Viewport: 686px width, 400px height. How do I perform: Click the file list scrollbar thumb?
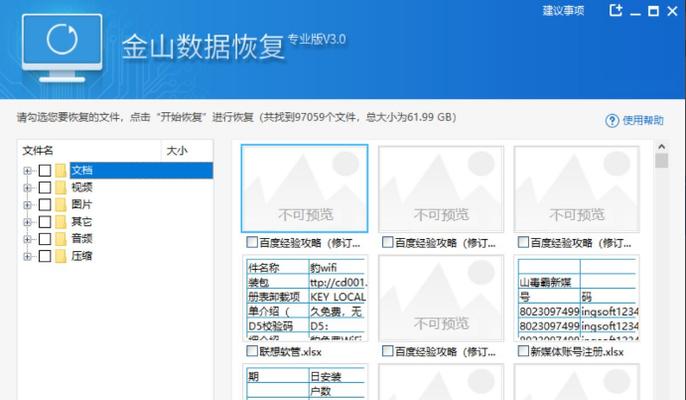662,161
